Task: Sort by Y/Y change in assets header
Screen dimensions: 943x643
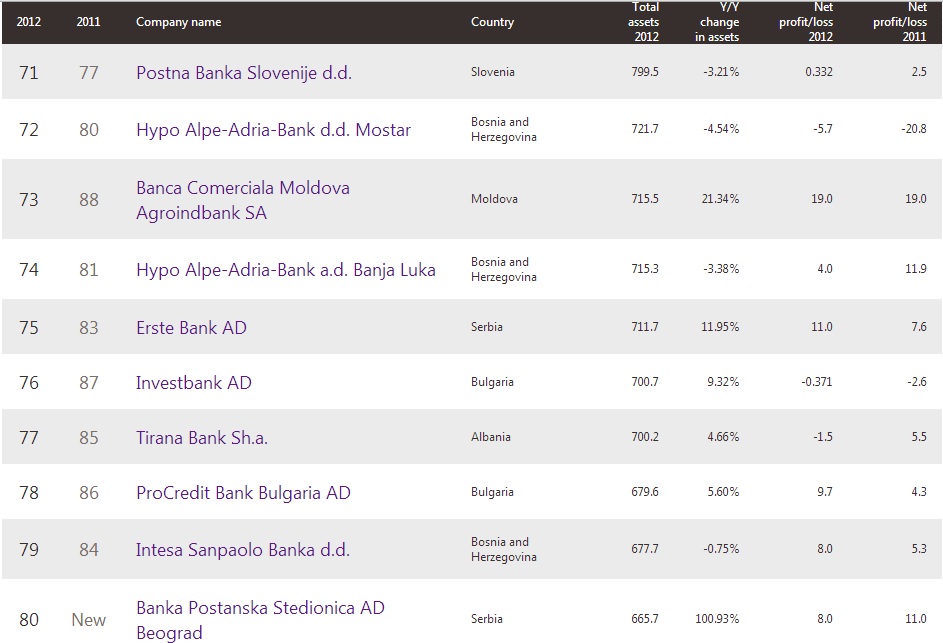Action: [717, 22]
